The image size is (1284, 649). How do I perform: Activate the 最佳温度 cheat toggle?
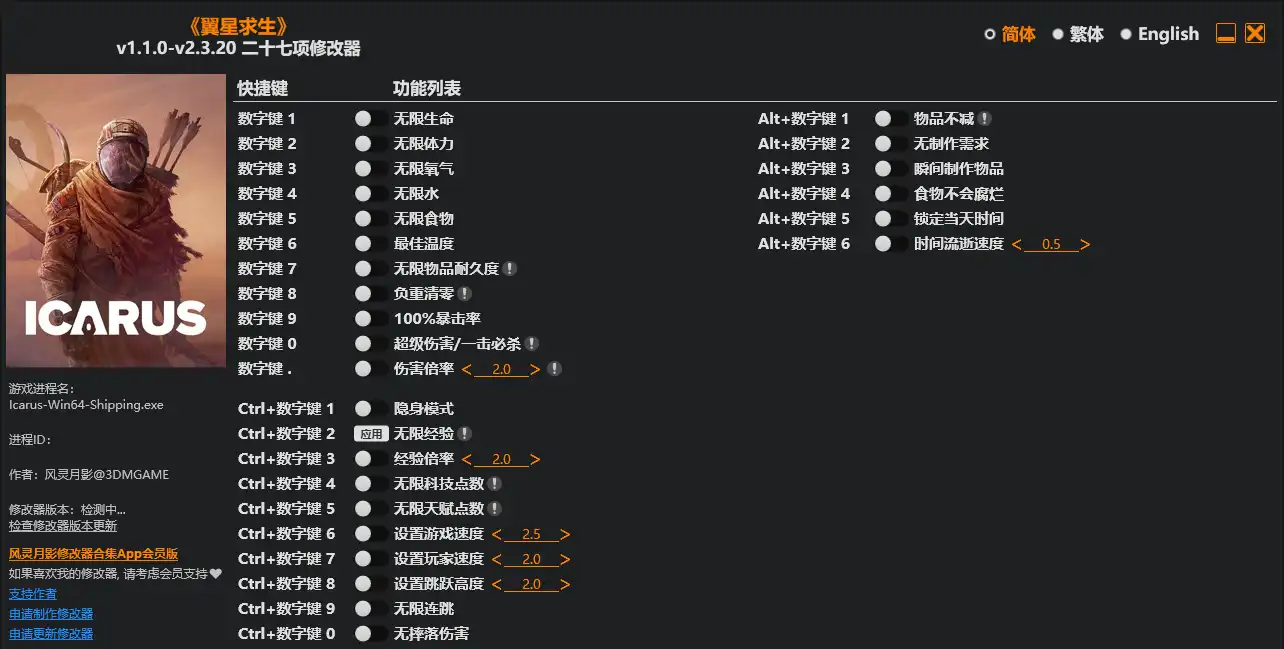coord(363,243)
